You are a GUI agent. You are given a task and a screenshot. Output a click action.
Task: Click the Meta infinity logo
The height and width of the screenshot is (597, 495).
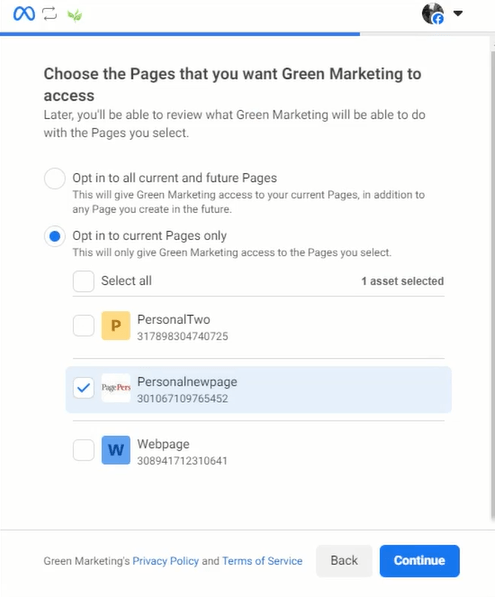(24, 14)
